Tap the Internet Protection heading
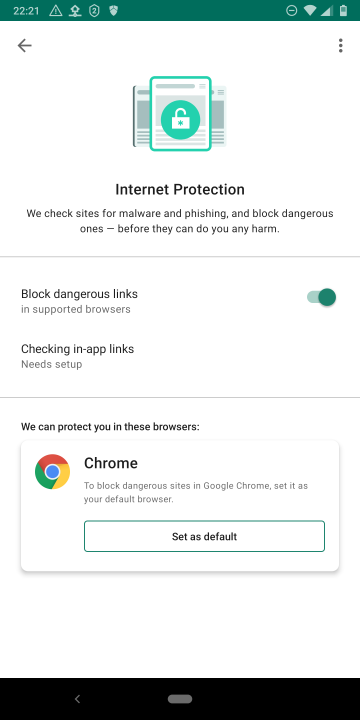Viewport: 360px width, 720px height. (x=180, y=189)
